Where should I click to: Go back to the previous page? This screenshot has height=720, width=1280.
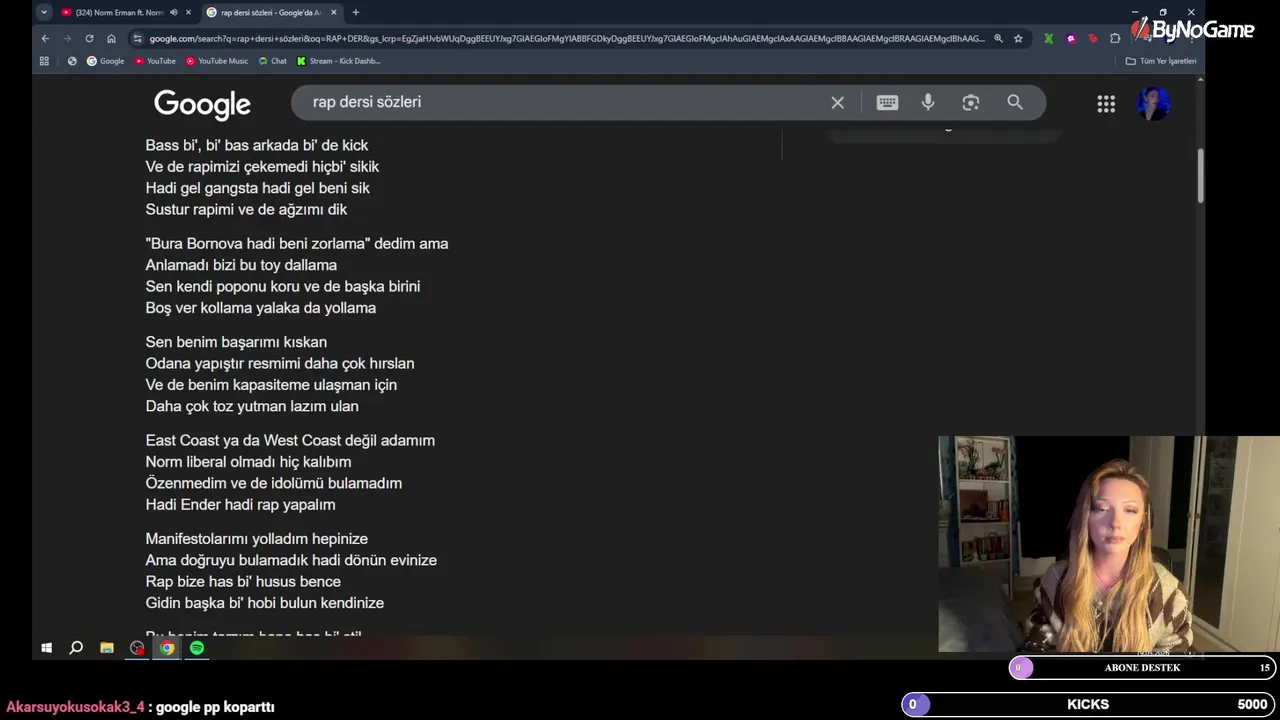pyautogui.click(x=45, y=38)
